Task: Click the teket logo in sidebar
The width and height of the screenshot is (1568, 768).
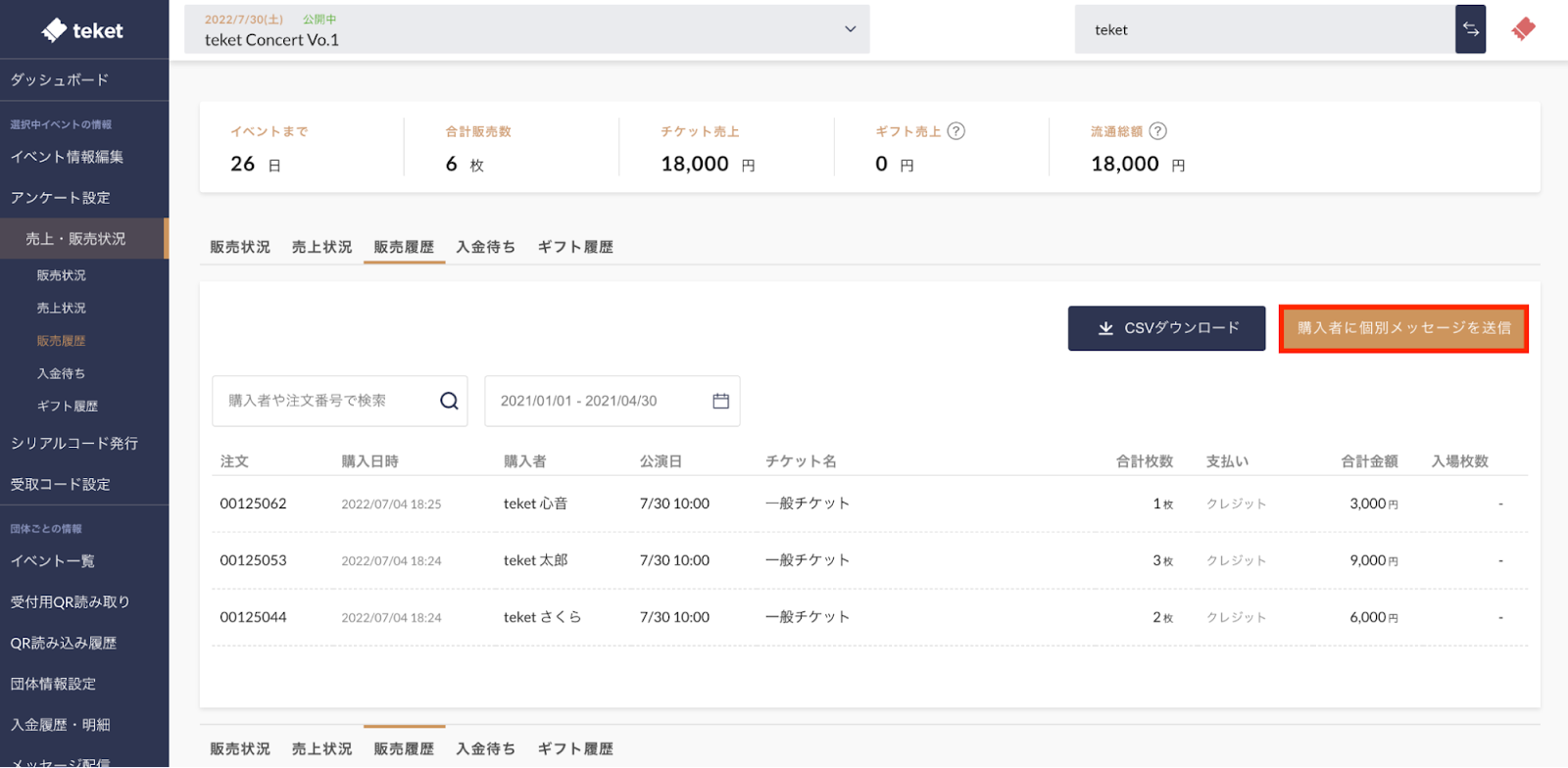Action: (82, 30)
